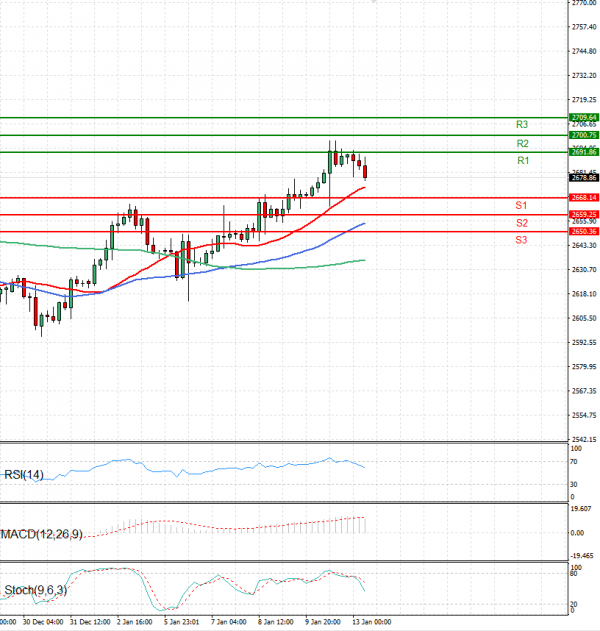The image size is (600, 631).
Task: Select the current price tag 2678.86
Action: tap(584, 177)
